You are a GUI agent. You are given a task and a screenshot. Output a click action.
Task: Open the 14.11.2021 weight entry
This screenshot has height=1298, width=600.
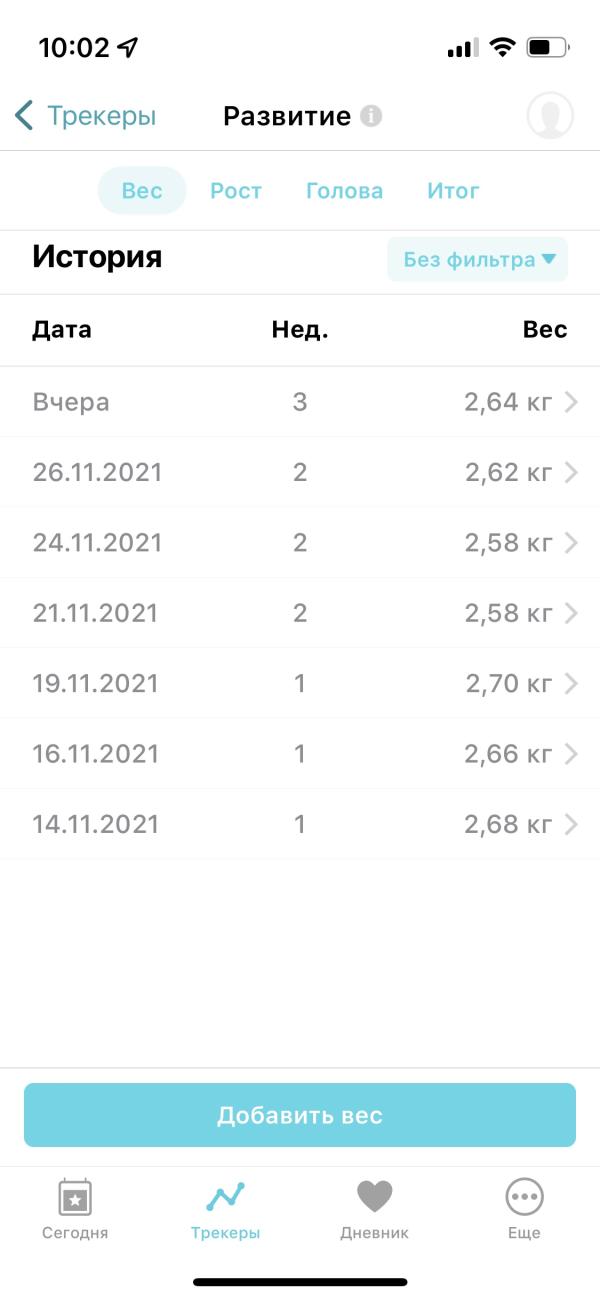[300, 824]
